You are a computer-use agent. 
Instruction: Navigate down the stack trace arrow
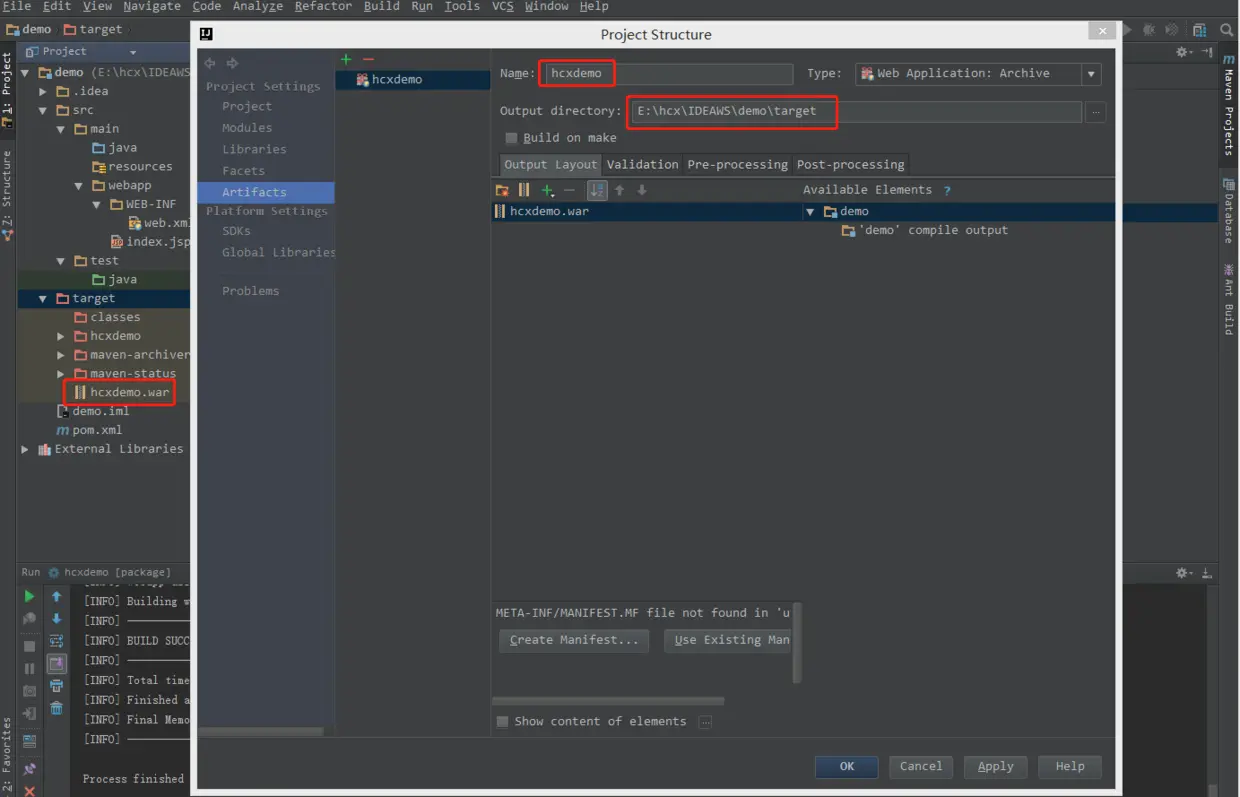pyautogui.click(x=57, y=619)
